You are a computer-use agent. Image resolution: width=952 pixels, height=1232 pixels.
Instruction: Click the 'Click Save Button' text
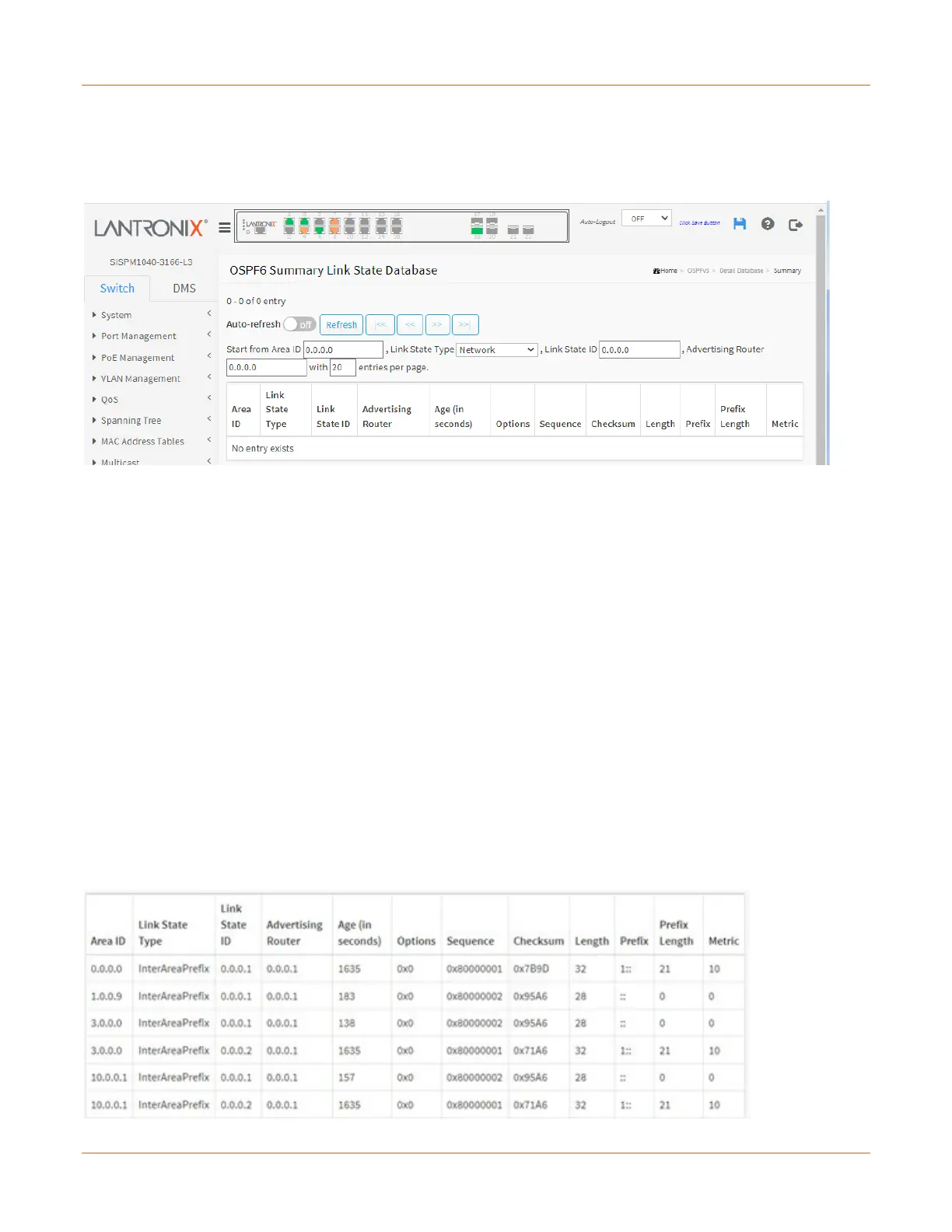tap(699, 223)
